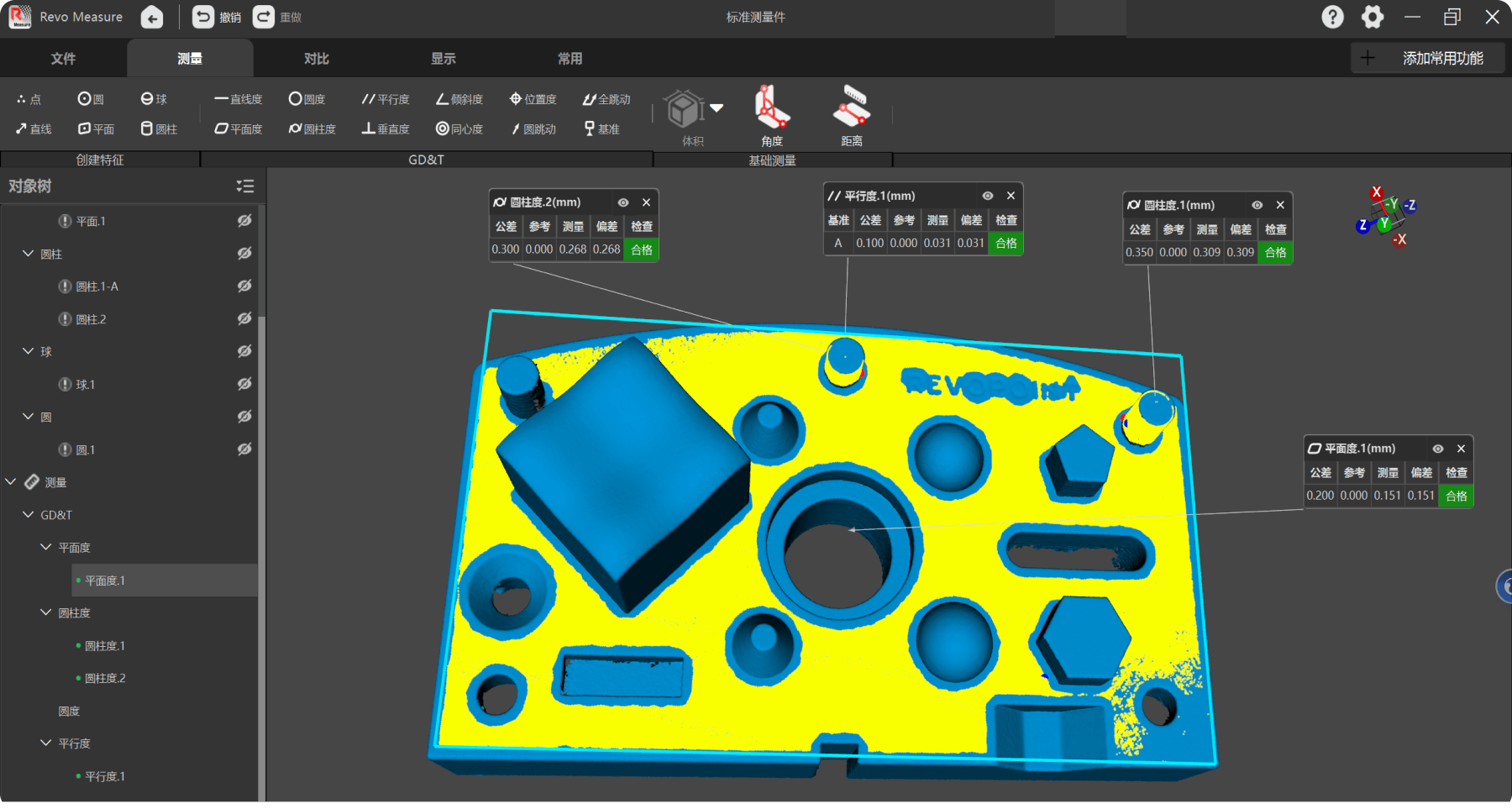Create a 球 sphere feature
This screenshot has width=1512, height=809.
pos(154,99)
